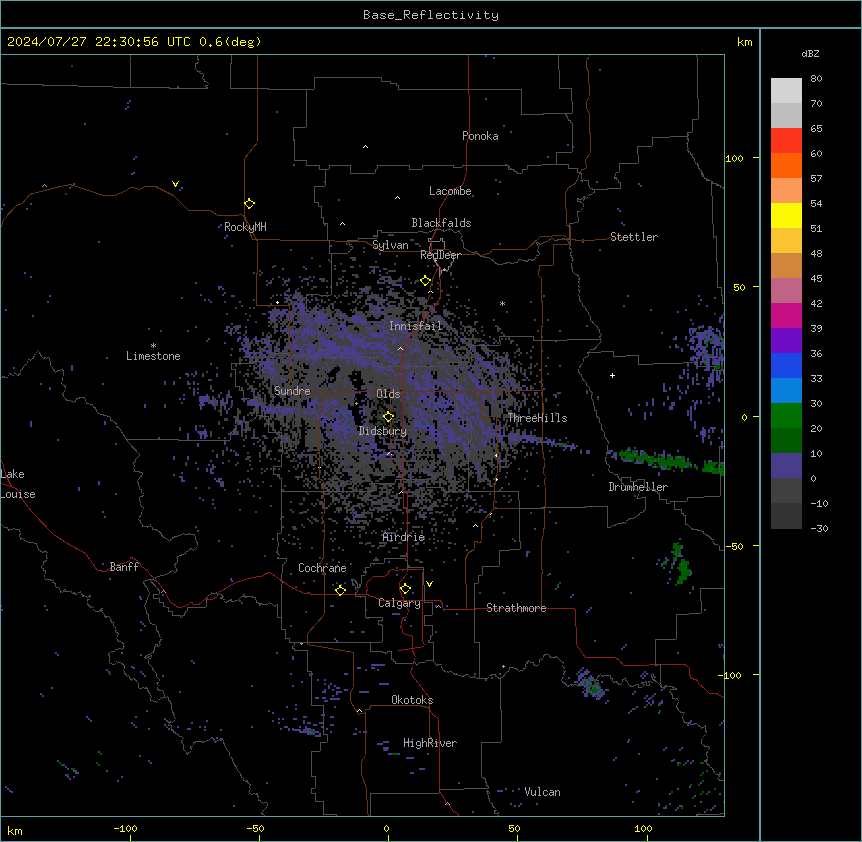
Task: Click the white caret marker west of Blackfalds
Action: (x=342, y=224)
